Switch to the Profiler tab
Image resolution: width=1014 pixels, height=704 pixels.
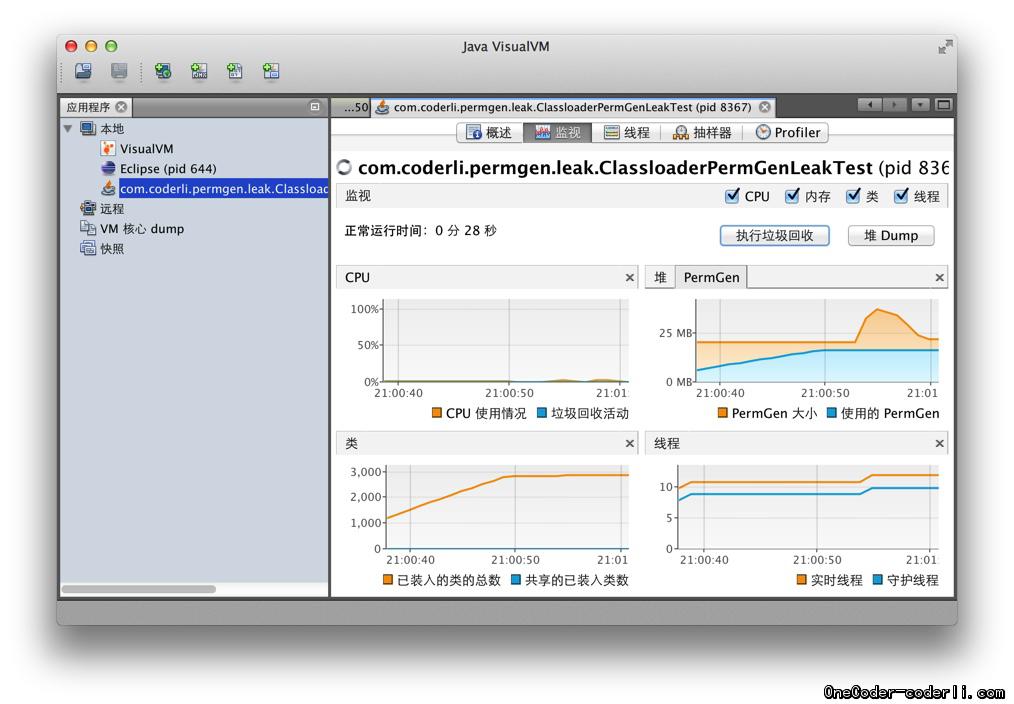coord(788,132)
